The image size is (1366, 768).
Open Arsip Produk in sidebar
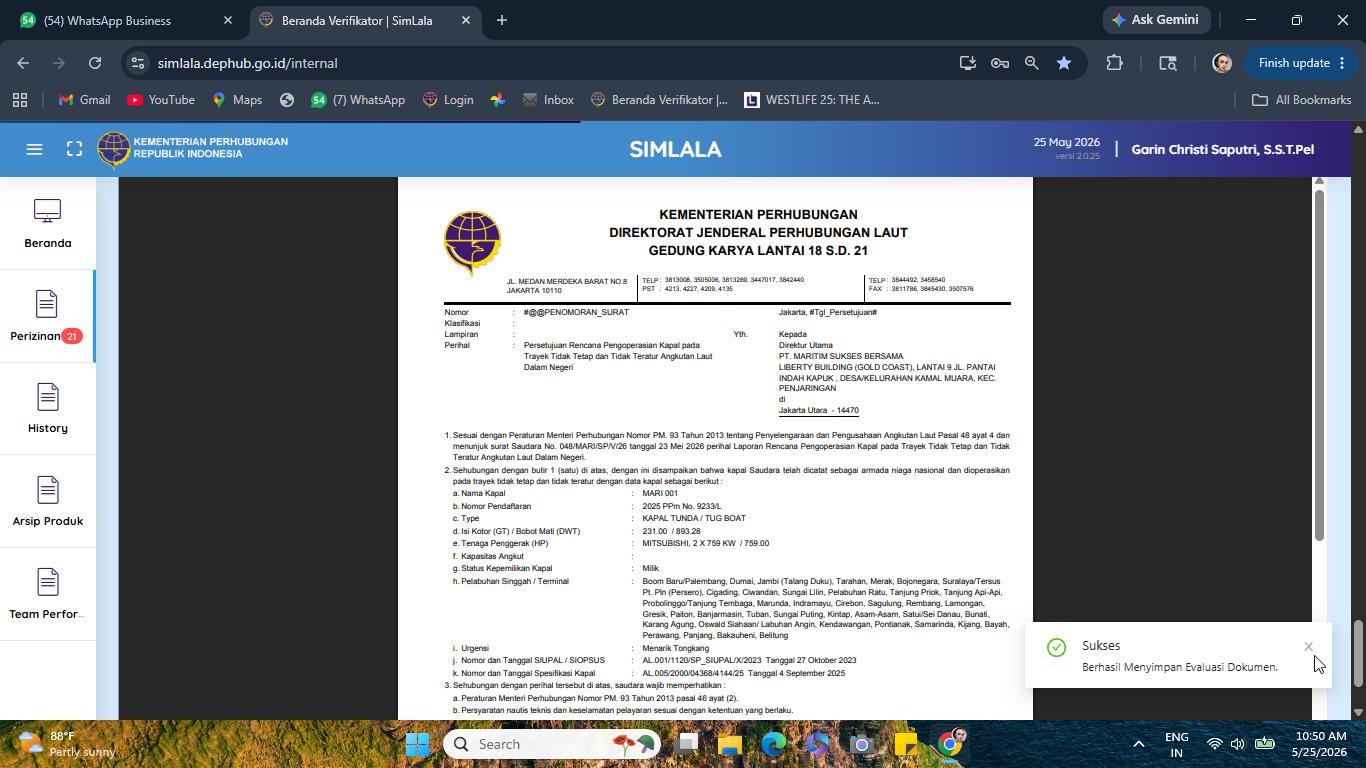pyautogui.click(x=48, y=502)
